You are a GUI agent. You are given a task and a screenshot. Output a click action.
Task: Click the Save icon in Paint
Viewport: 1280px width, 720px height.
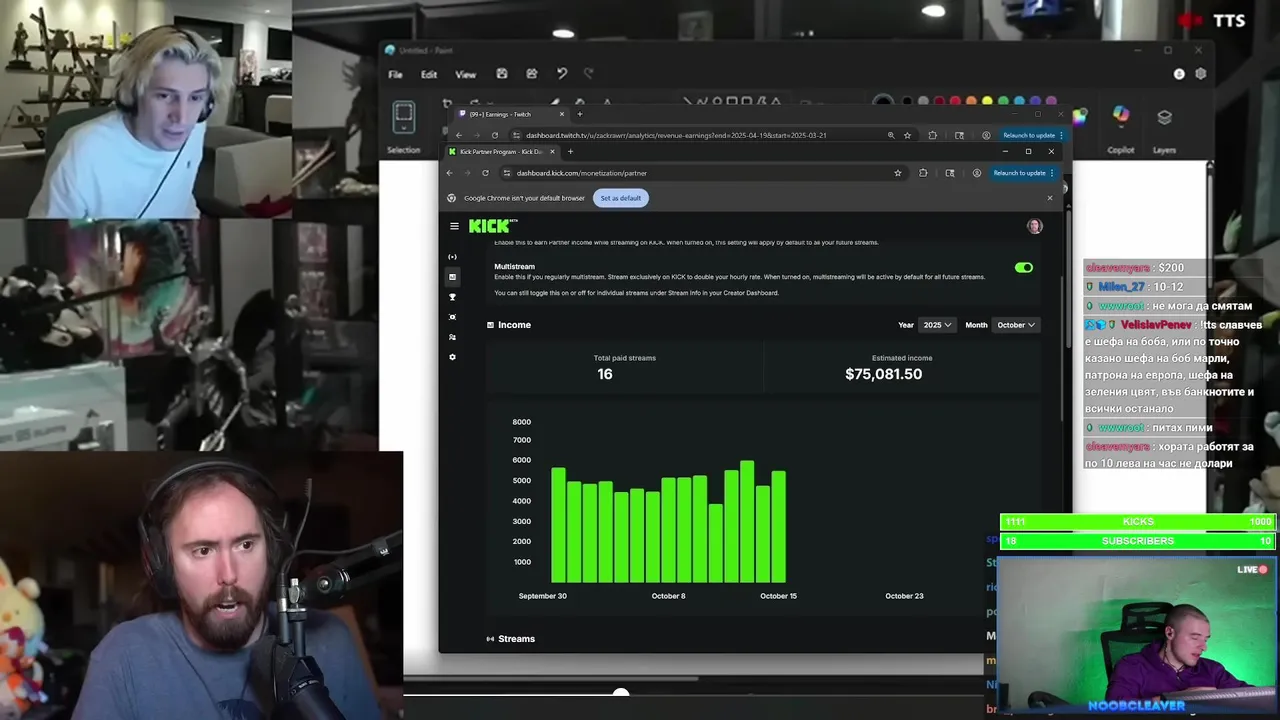click(x=502, y=74)
